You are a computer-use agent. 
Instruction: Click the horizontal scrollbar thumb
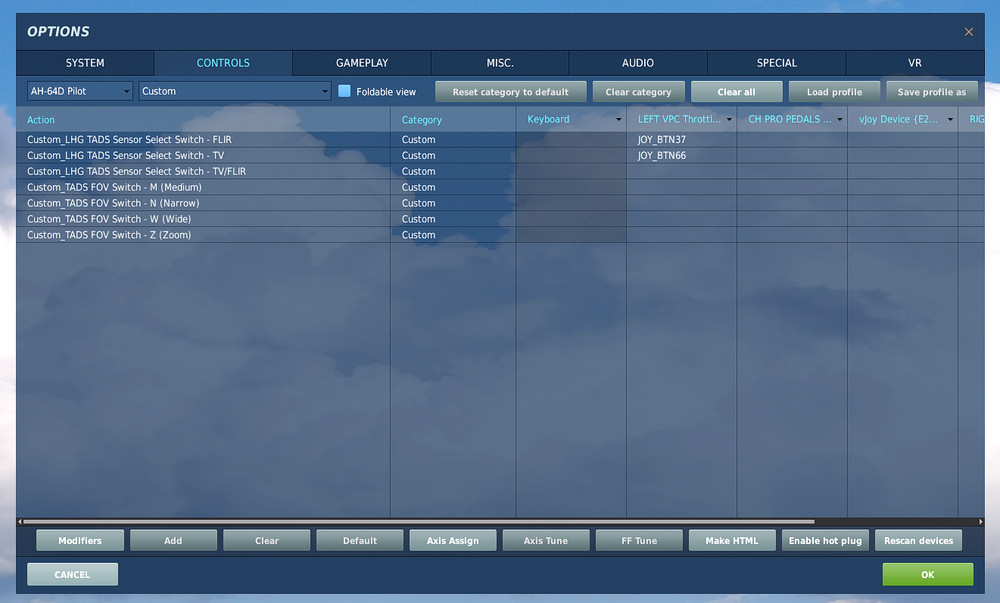pos(418,521)
